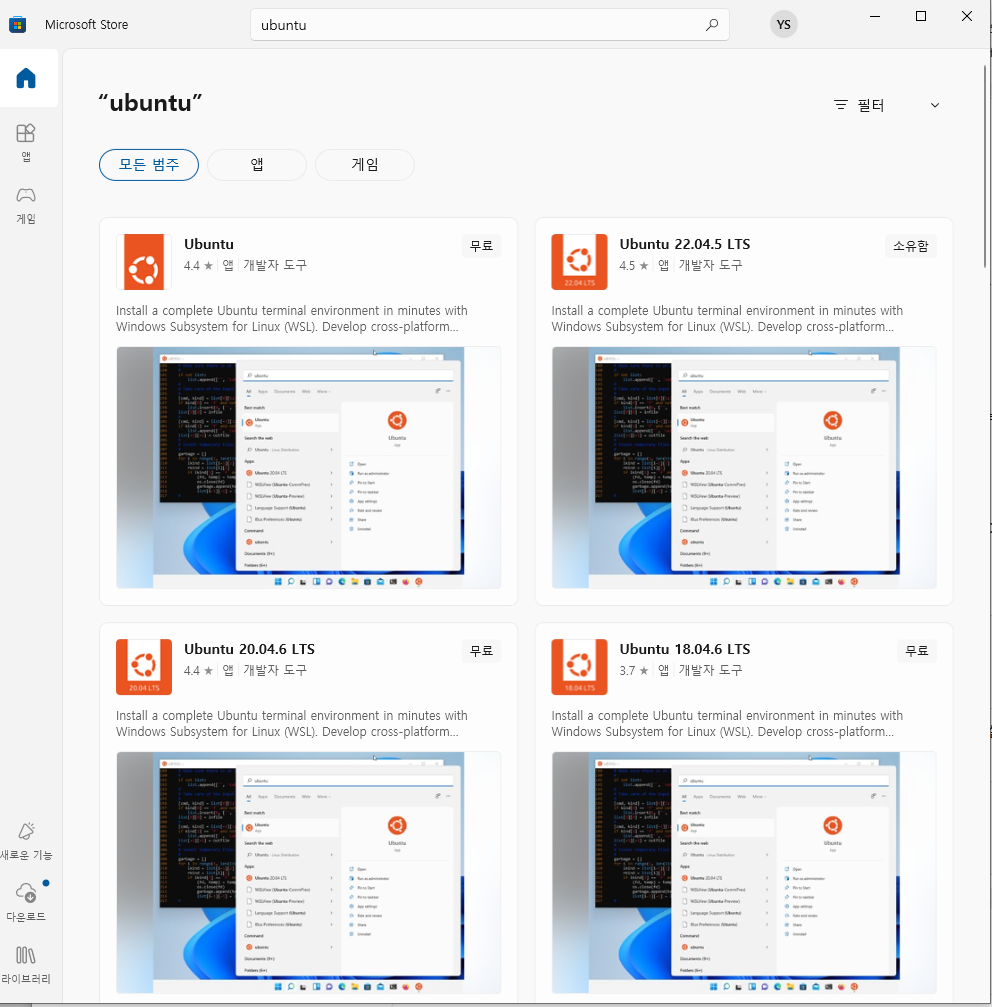The width and height of the screenshot is (992, 1007).
Task: Click the Microsoft Store logo icon
Action: click(x=18, y=24)
